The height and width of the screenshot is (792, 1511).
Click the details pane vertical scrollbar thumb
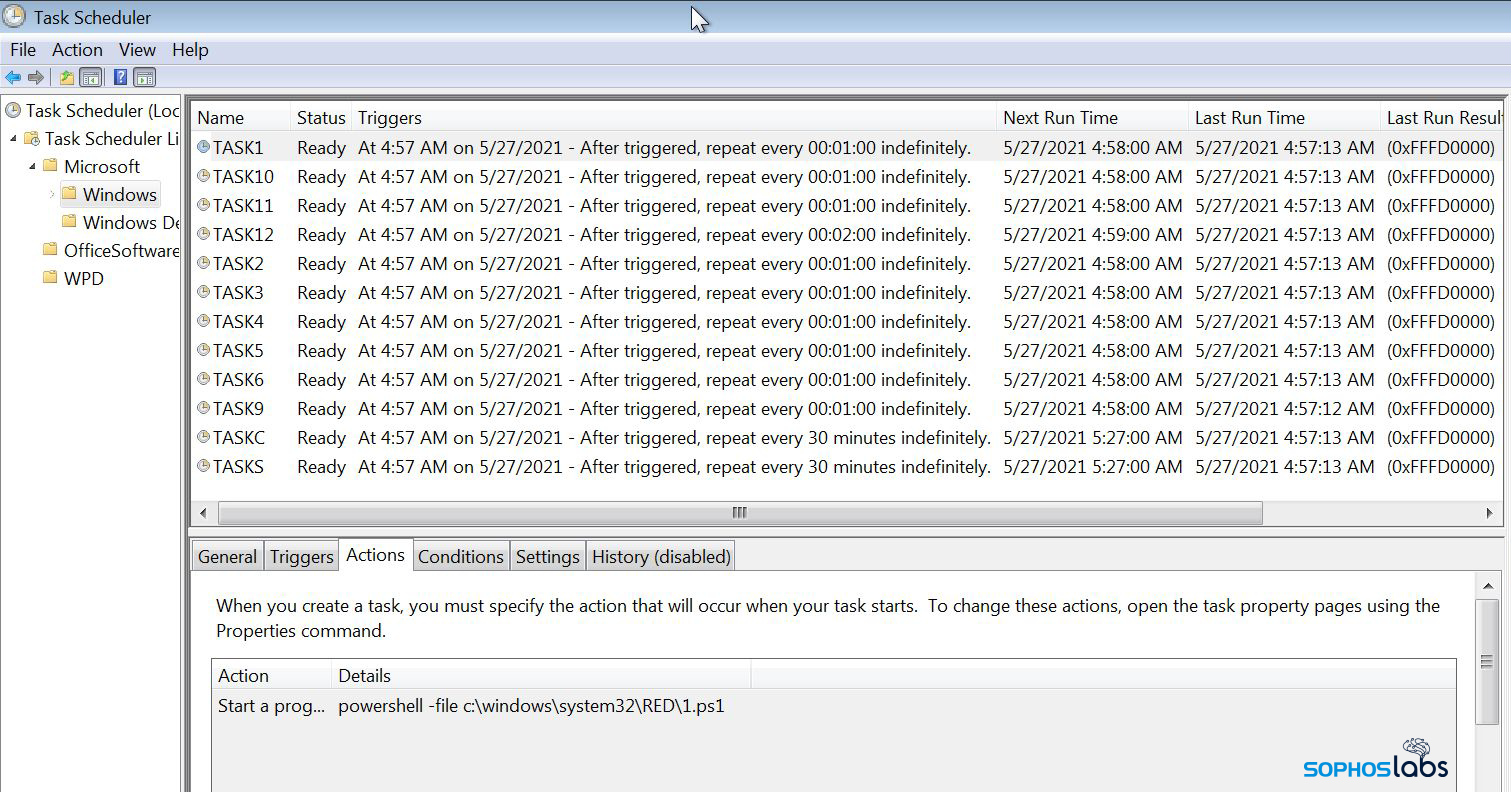click(1487, 662)
